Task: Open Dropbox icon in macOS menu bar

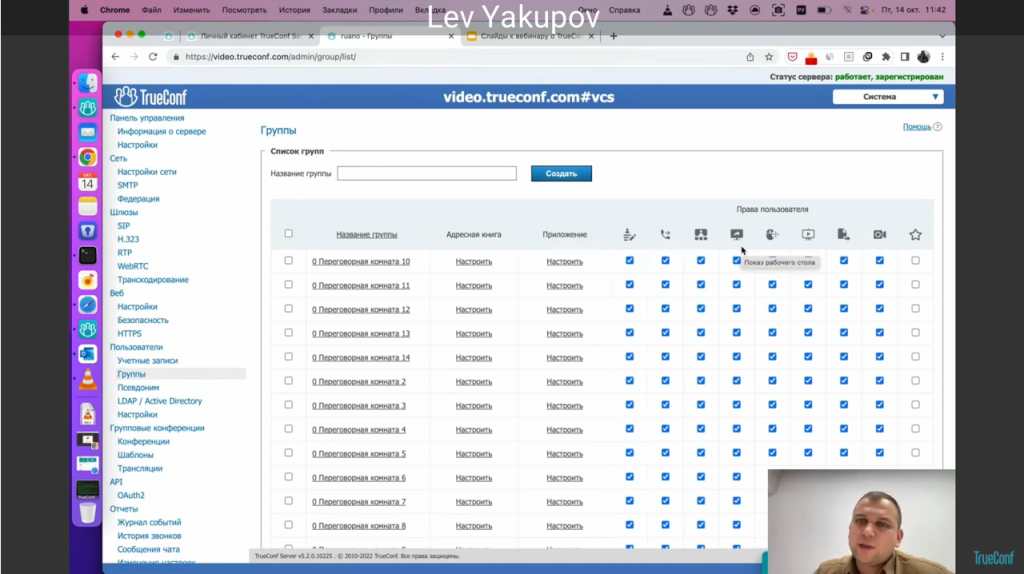Action: tap(733, 10)
